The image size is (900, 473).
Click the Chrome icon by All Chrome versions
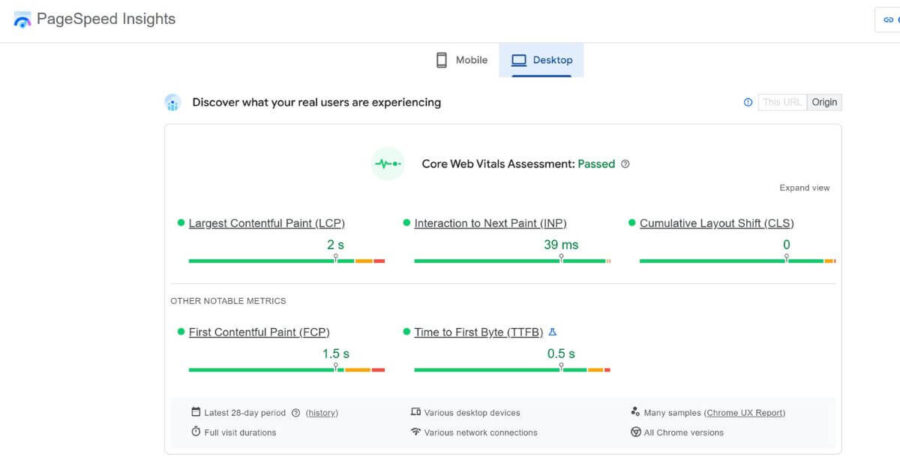click(635, 432)
